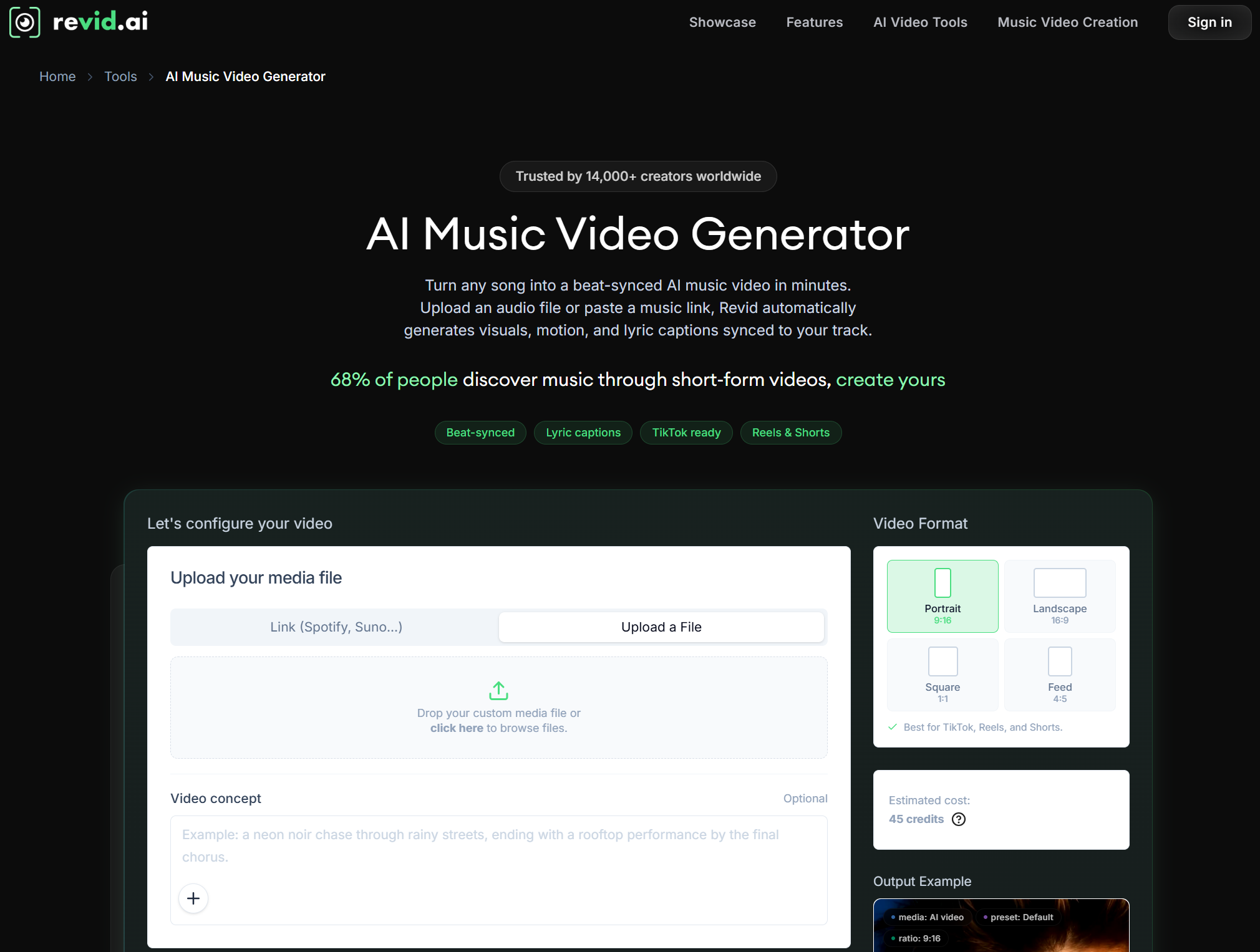Click the Feed 4:5 shape icon
Viewport: 1260px width, 952px height.
coord(1060,661)
